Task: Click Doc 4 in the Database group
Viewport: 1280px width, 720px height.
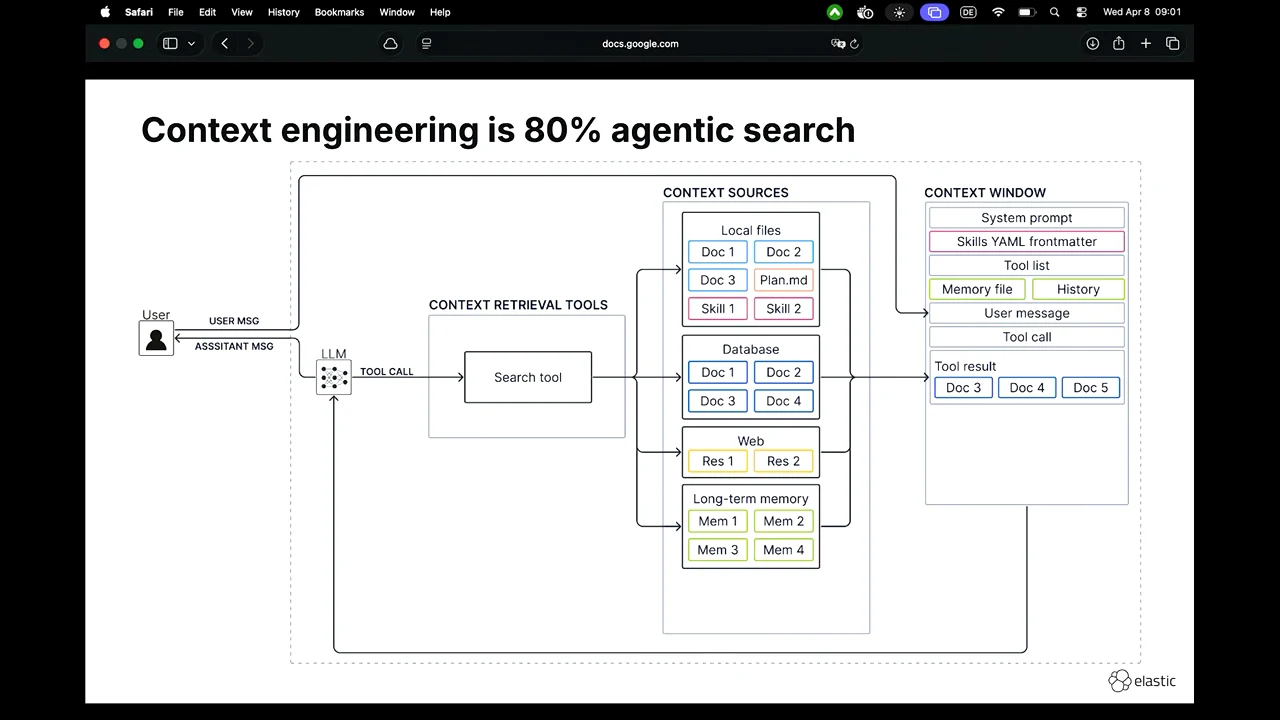Action: 783,401
